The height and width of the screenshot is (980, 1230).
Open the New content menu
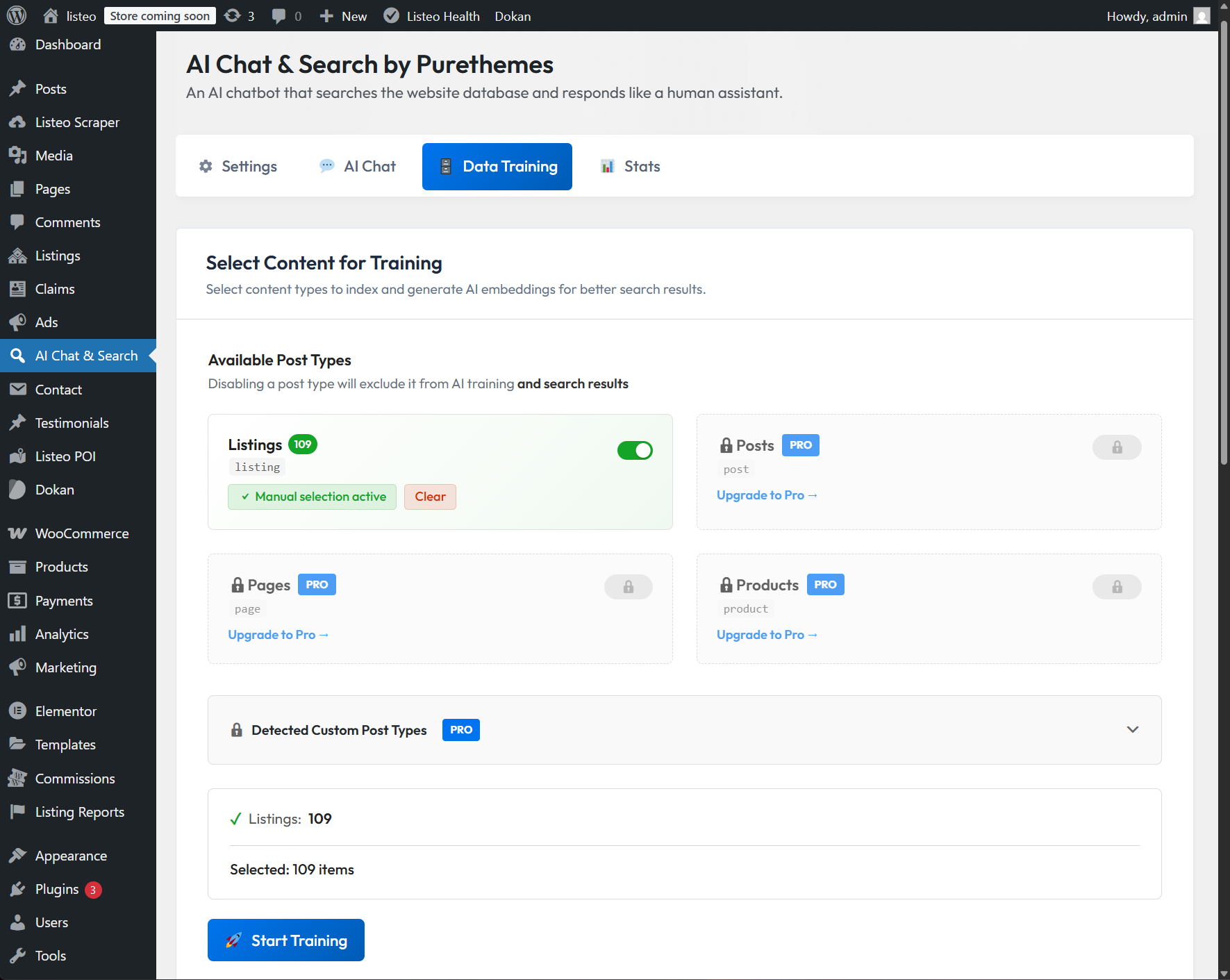(344, 16)
